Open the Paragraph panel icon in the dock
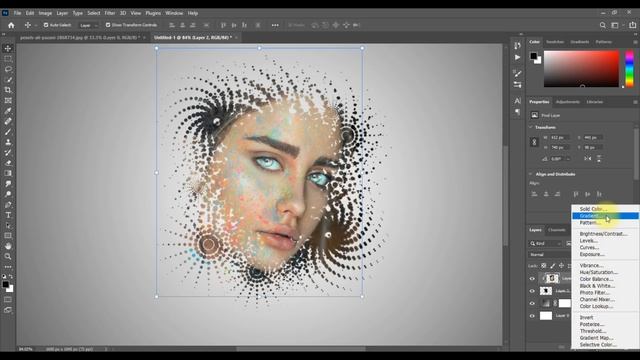This screenshot has height=360, width=640. click(518, 112)
